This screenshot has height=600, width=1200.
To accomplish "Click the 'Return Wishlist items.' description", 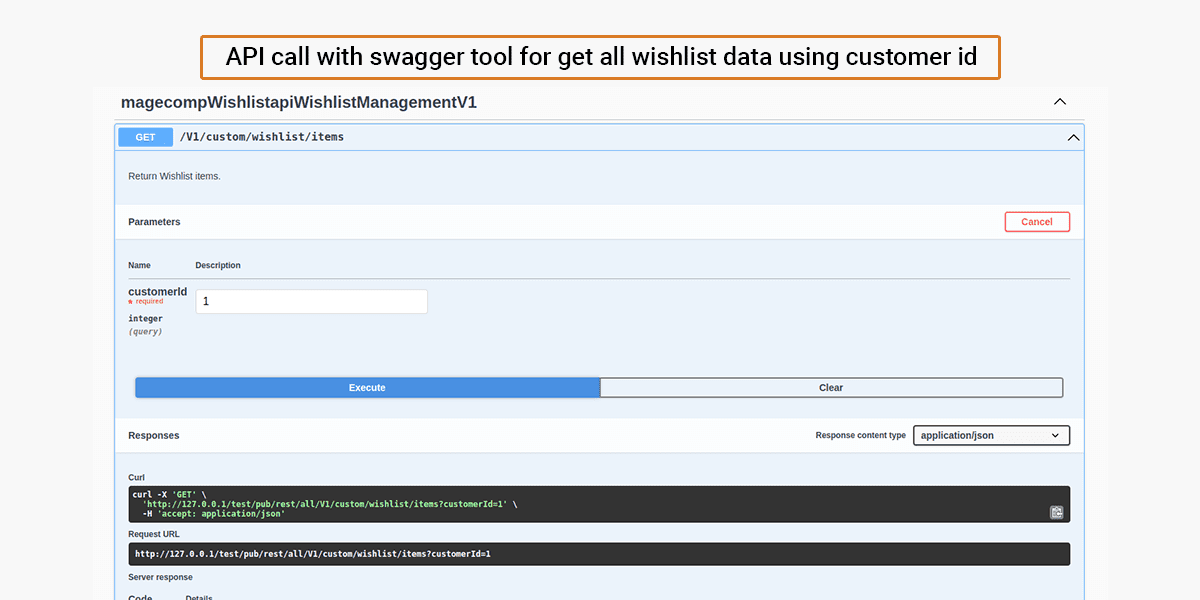I will pos(174,176).
